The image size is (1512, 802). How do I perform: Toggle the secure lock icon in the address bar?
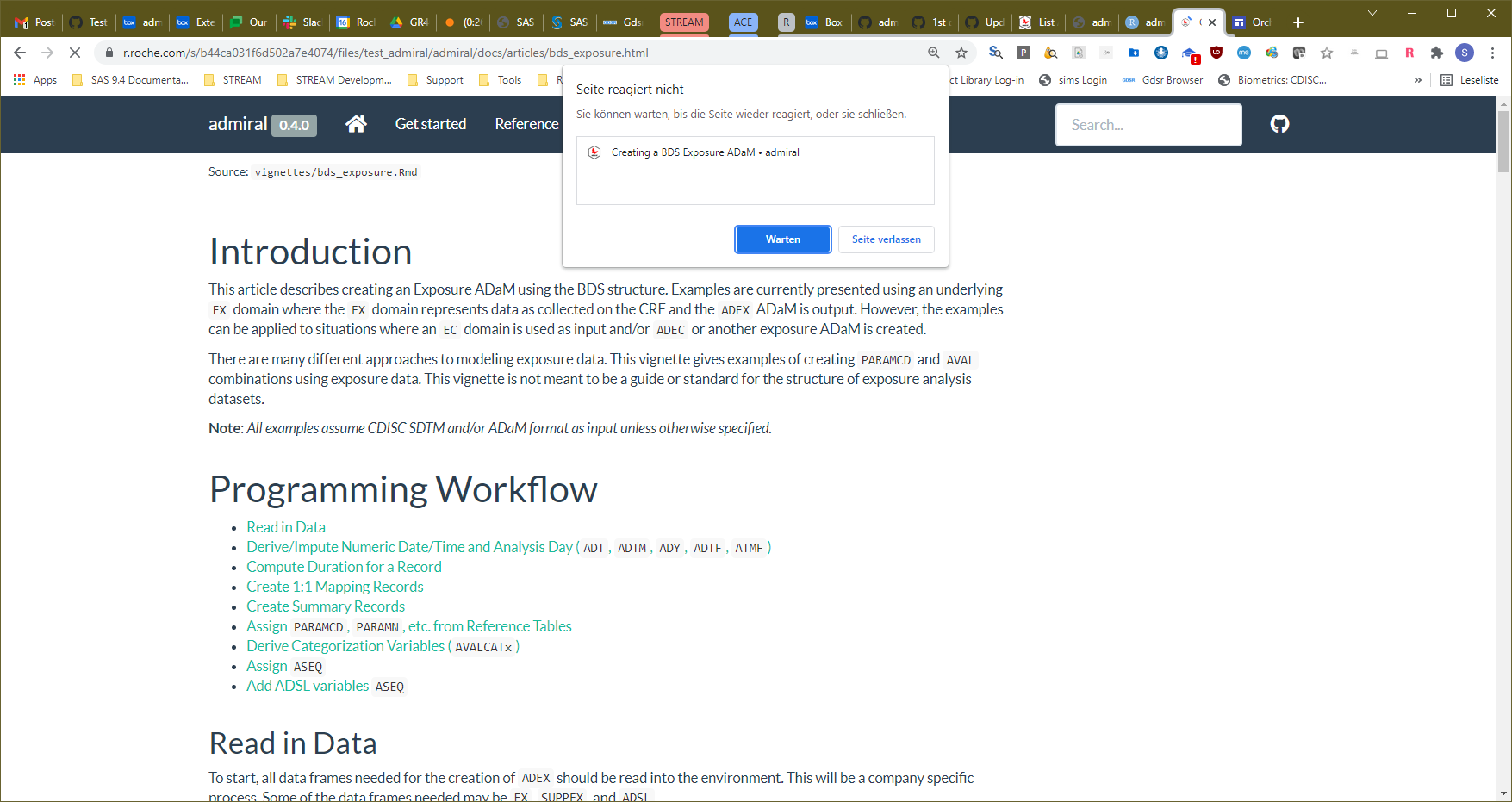(109, 52)
